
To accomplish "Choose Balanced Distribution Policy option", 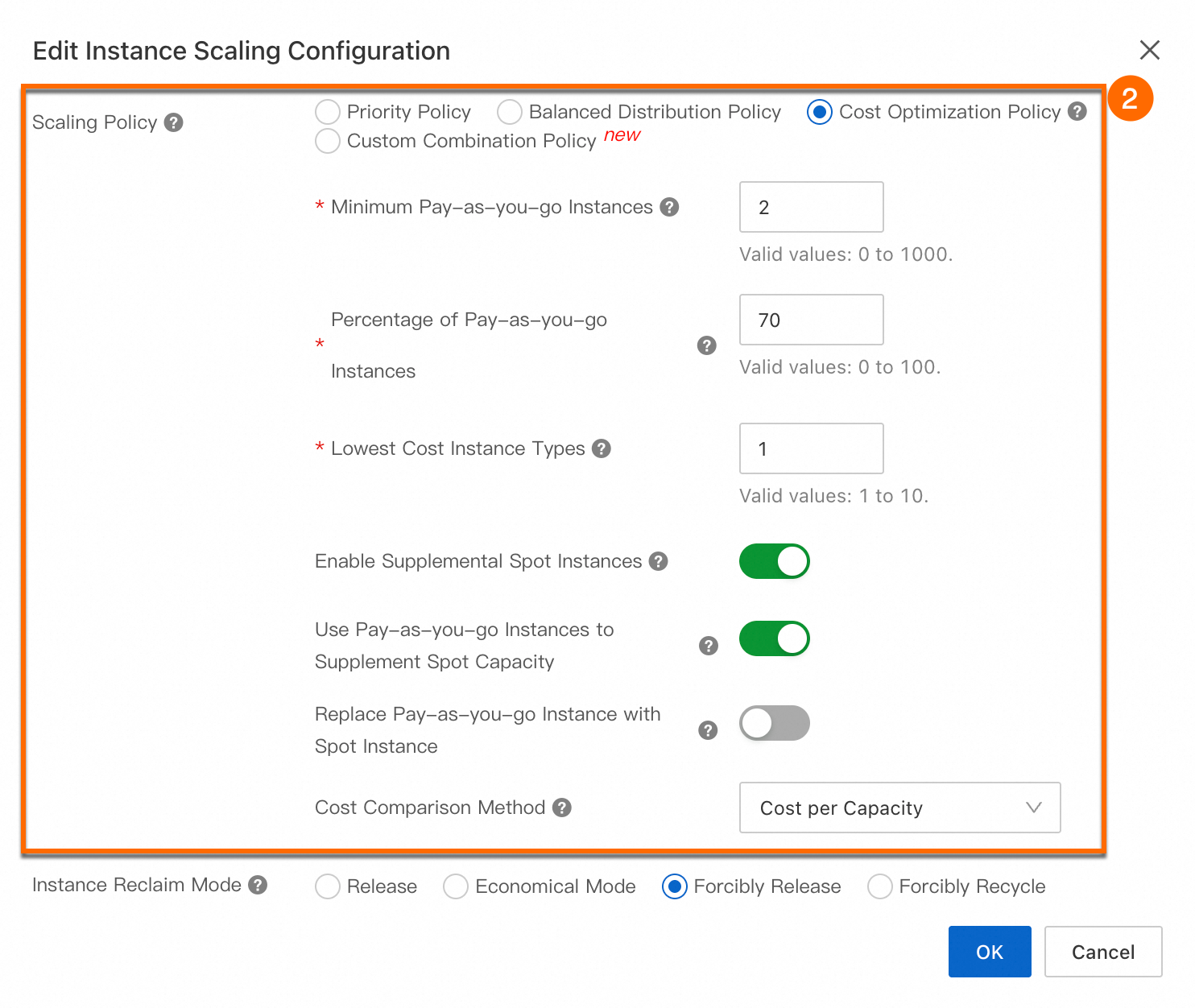I will 510,112.
